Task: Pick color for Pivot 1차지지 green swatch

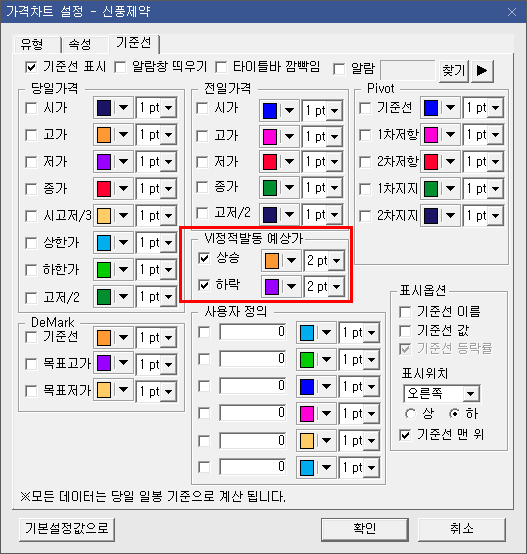Action: click(431, 189)
